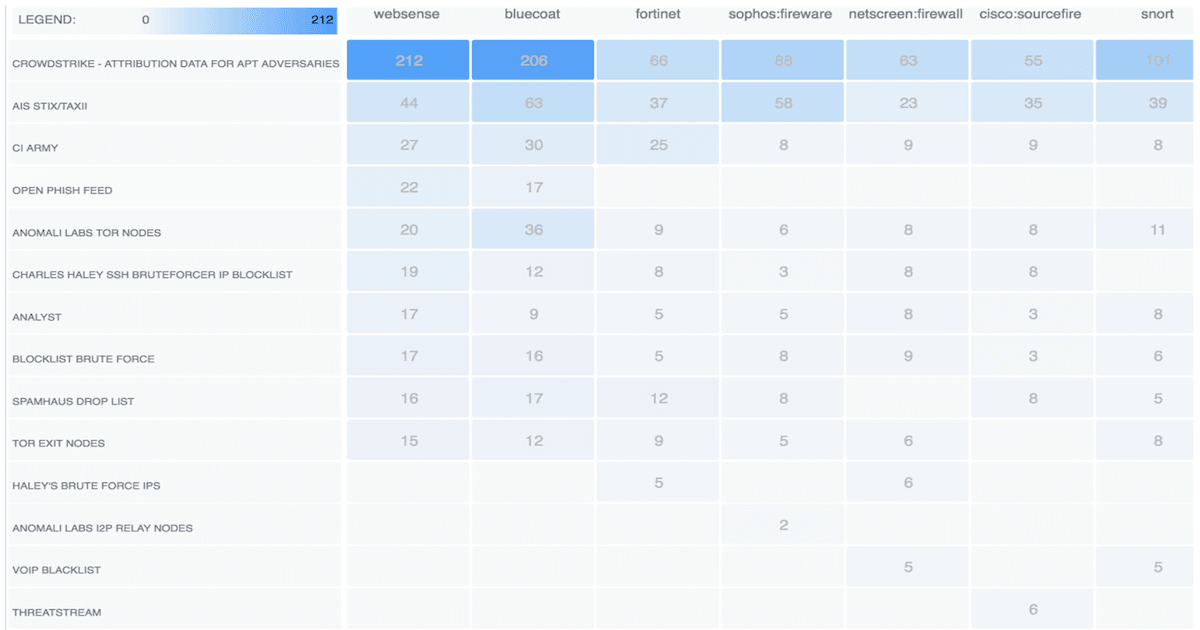Open Blocklist Brute Force snort cell 6
This screenshot has height=630, width=1200.
point(1147,356)
